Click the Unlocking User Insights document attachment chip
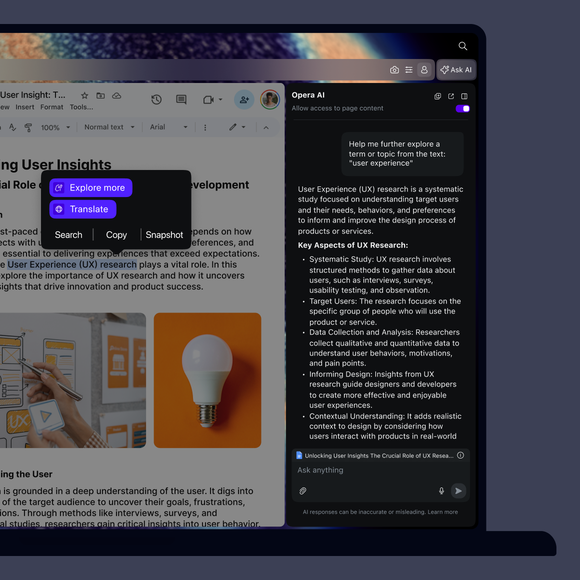This screenshot has height=580, width=580. 375,455
